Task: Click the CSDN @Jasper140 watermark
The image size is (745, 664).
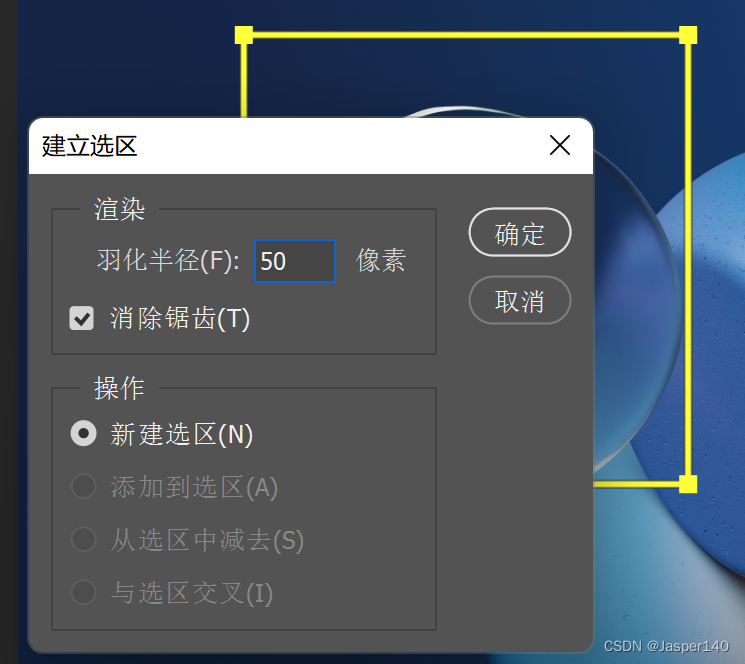Action: click(x=666, y=646)
